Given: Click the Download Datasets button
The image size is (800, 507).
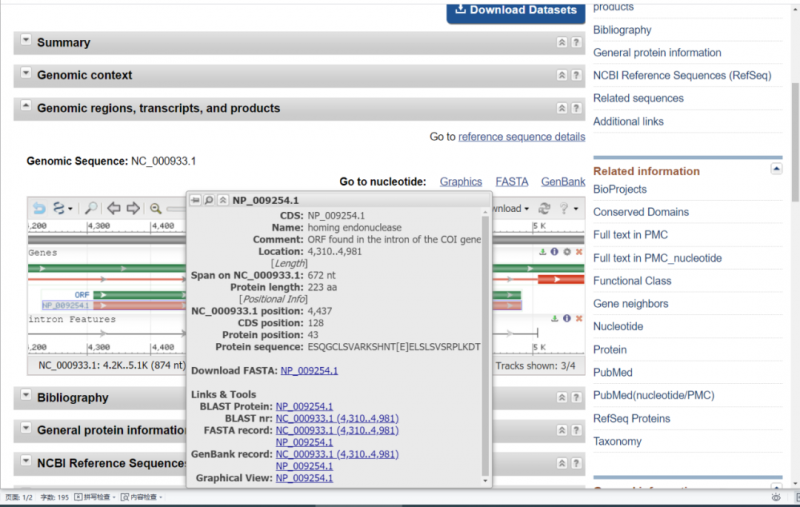Looking at the screenshot, I should [515, 10].
